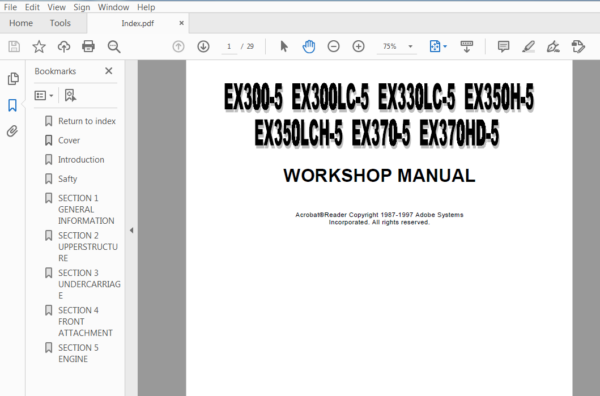Open SECTION 2 UPPERSTRUCTURE bookmark

(88, 247)
